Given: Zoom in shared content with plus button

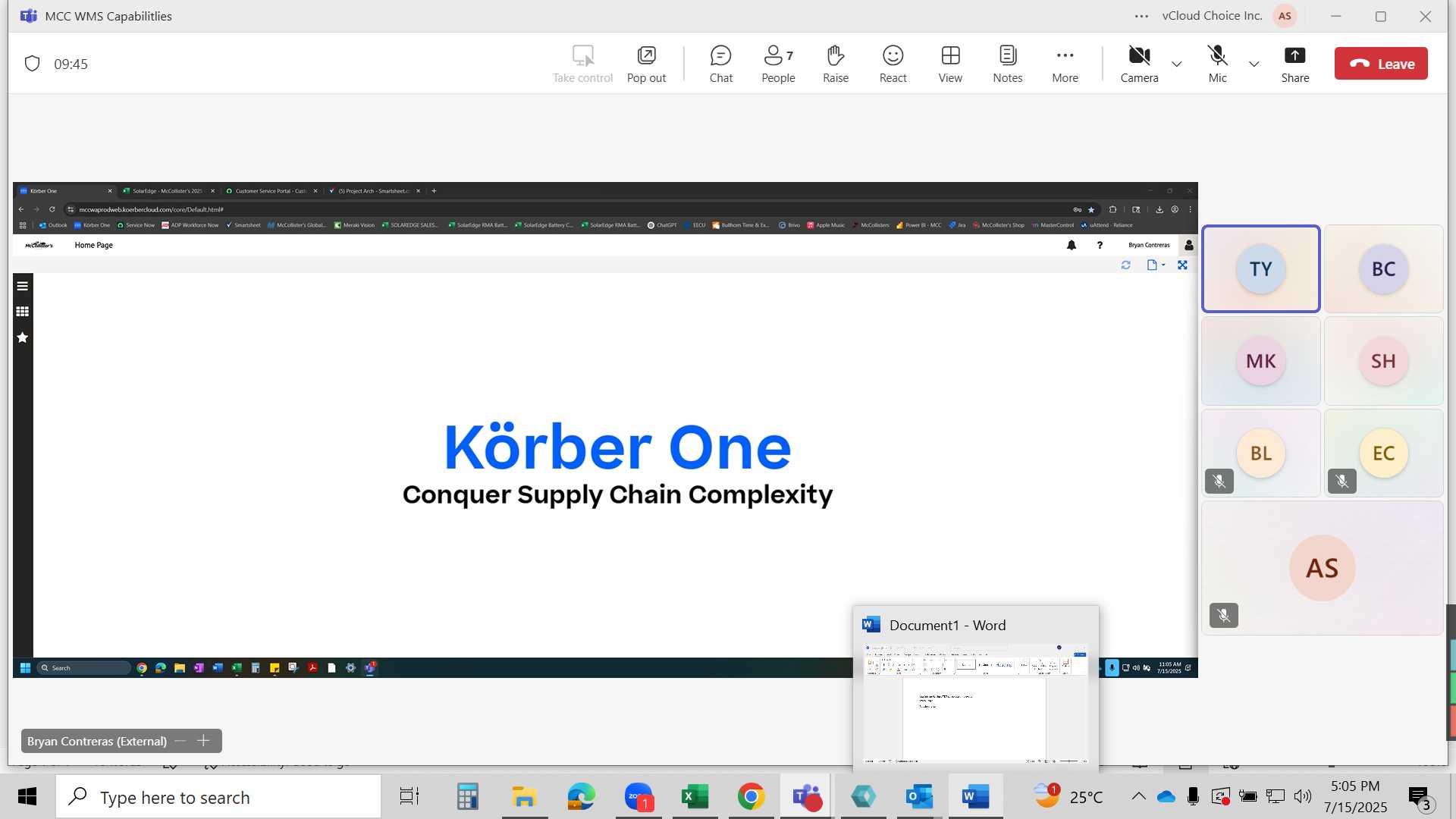Looking at the screenshot, I should 203,741.
